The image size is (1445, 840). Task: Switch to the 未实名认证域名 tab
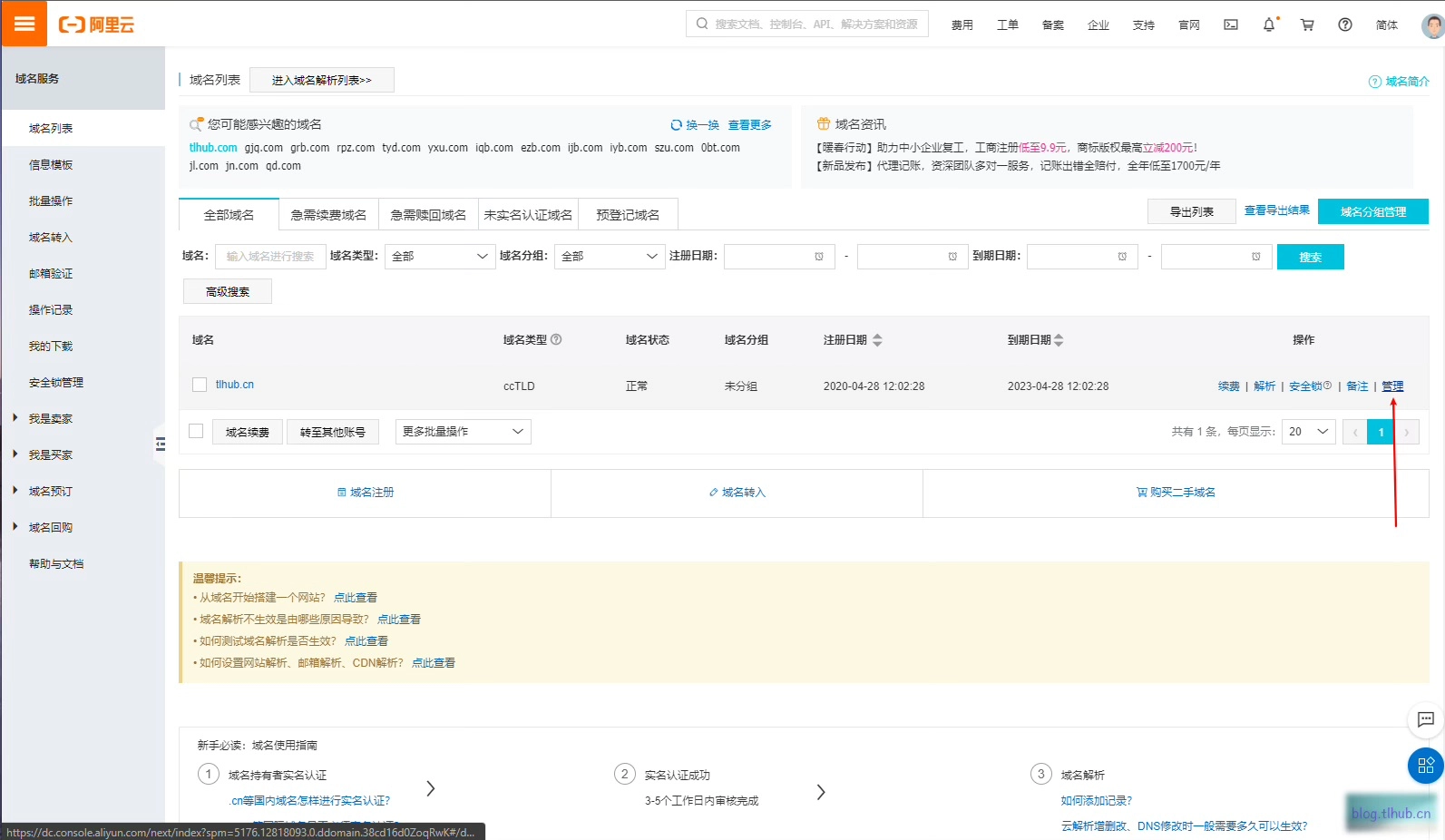(528, 215)
